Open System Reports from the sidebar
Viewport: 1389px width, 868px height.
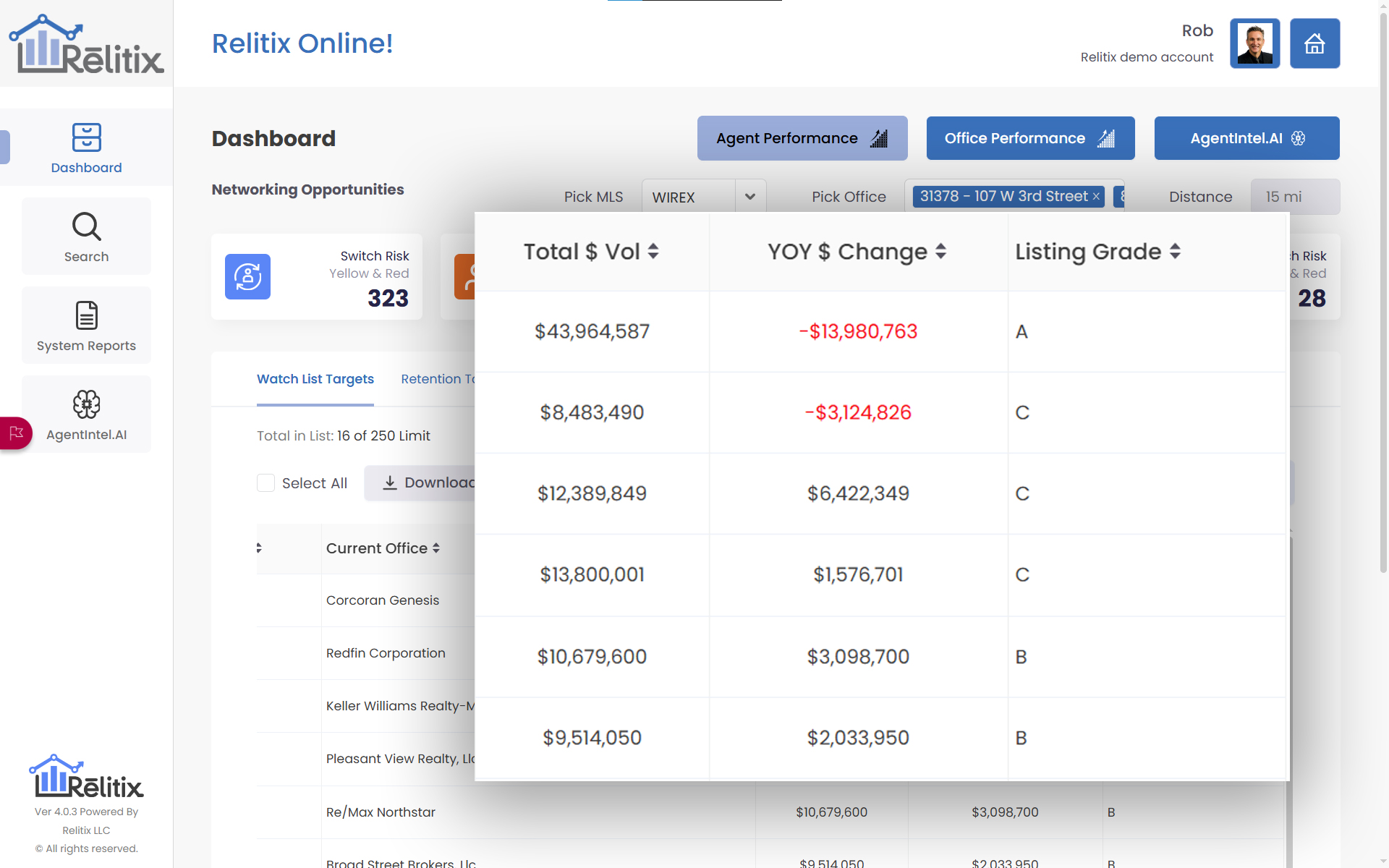click(86, 325)
